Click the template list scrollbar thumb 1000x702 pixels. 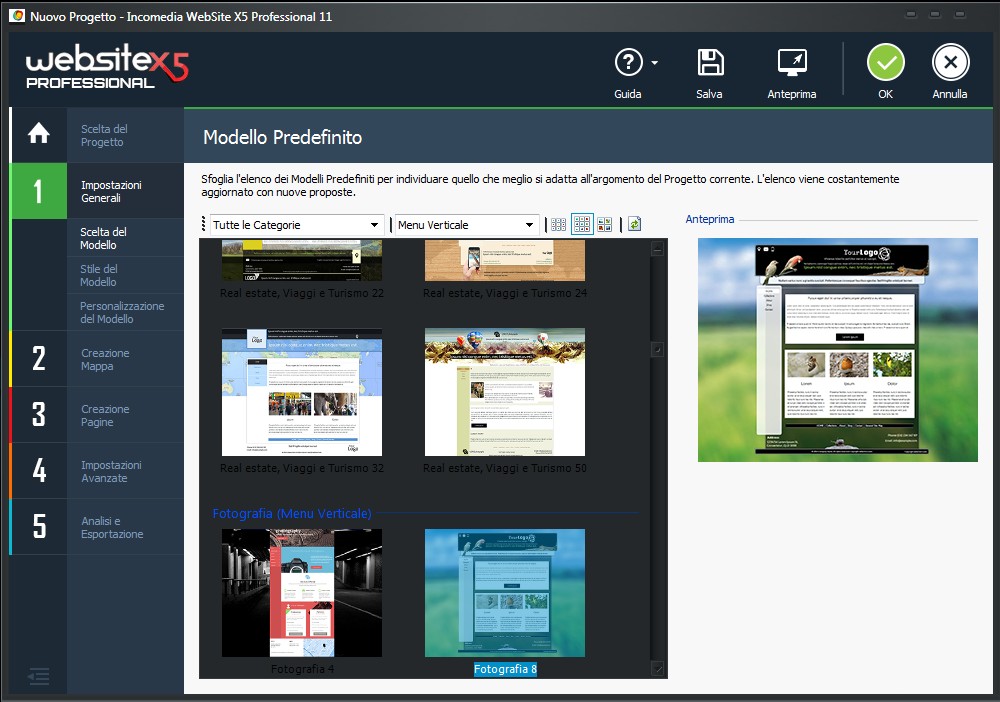[x=658, y=349]
